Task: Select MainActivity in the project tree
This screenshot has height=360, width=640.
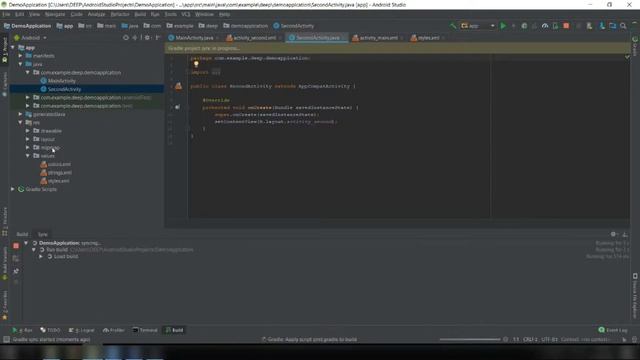Action: click(x=61, y=81)
